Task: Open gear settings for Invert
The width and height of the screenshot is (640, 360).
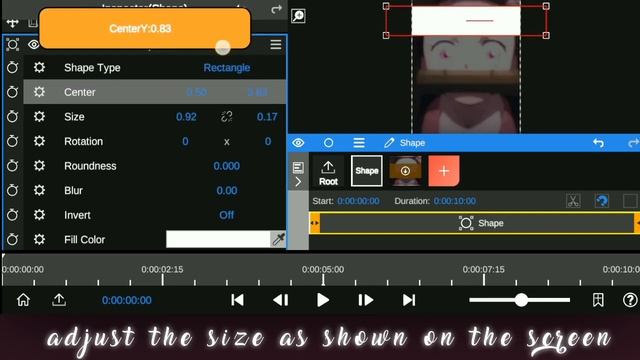Action: tap(39, 215)
